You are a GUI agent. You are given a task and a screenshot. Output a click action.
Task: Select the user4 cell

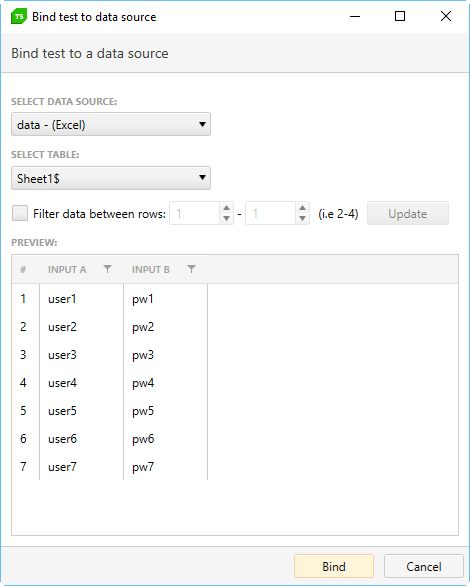pos(81,383)
